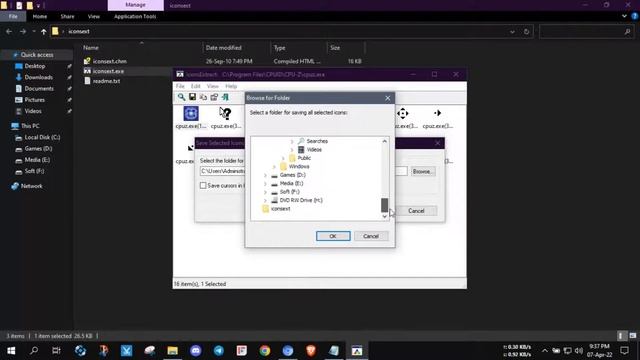Open Brave browser from the taskbar
Image resolution: width=640 pixels, height=360 pixels.
tap(311, 351)
